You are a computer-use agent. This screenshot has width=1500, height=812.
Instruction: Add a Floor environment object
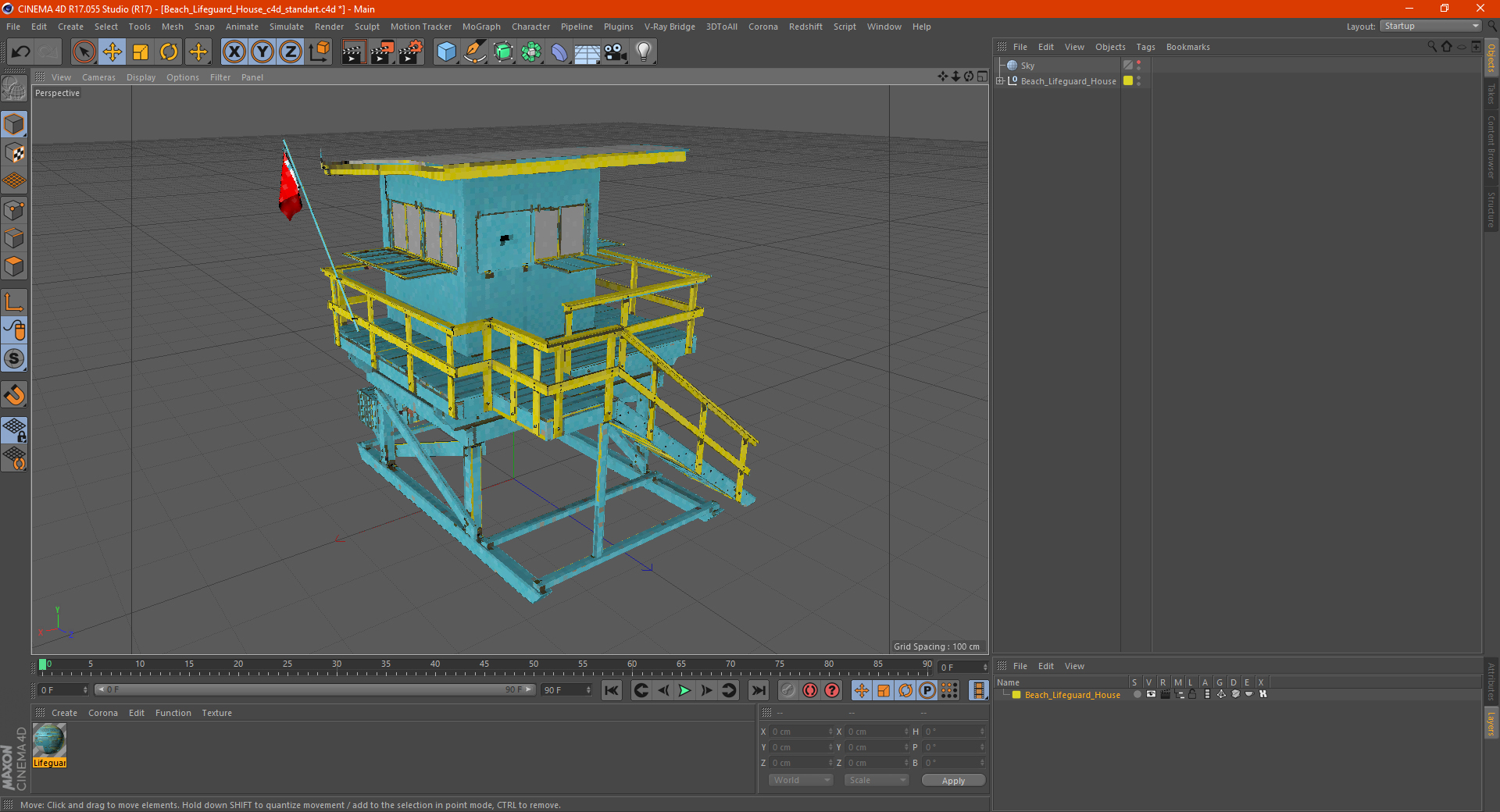tap(587, 52)
